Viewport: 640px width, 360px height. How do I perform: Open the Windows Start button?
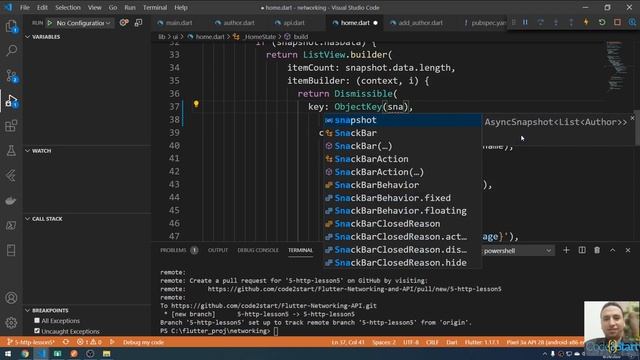[x=8, y=354]
